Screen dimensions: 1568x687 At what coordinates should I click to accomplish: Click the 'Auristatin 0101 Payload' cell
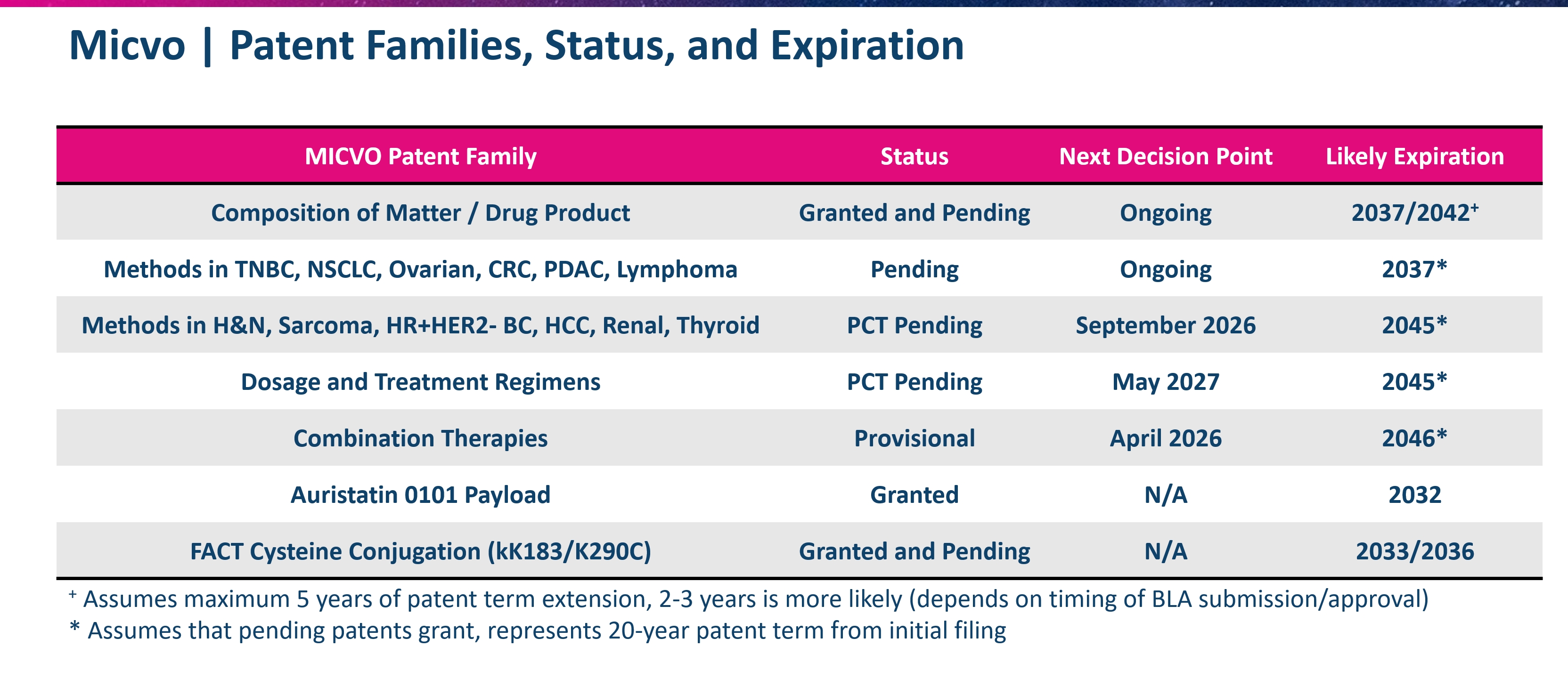[420, 495]
